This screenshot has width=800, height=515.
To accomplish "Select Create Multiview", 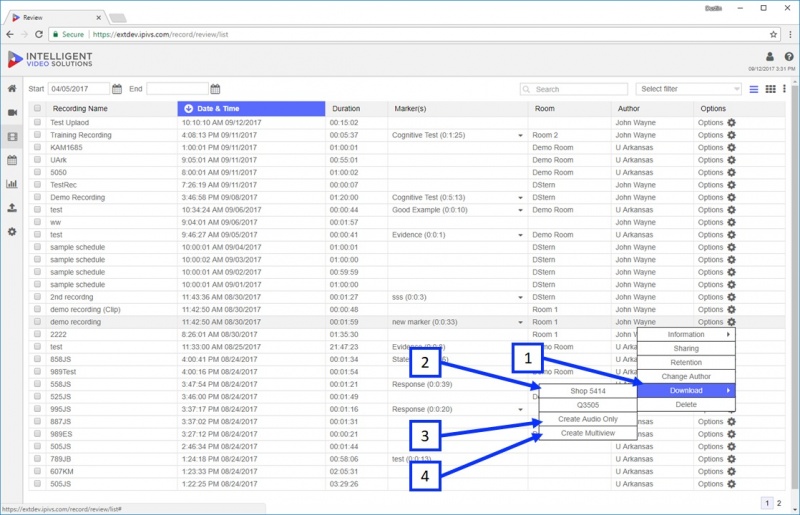I will coord(588,433).
